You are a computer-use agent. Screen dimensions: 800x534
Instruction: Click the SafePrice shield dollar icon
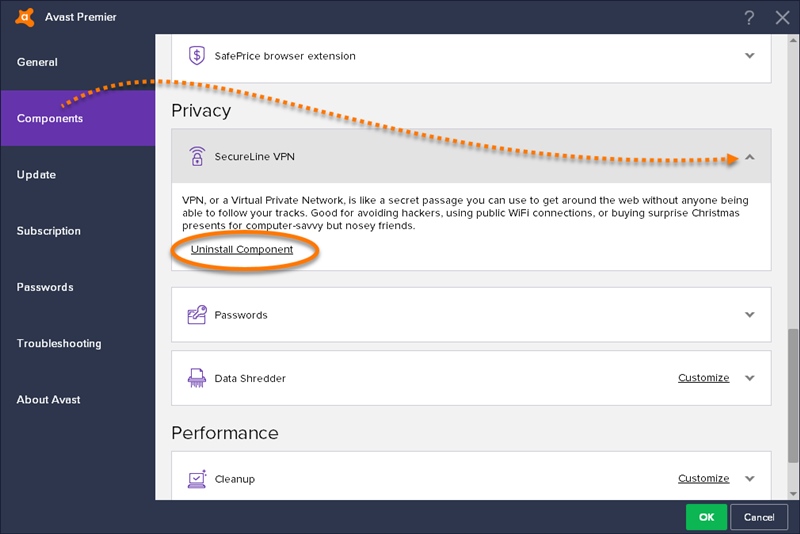[x=197, y=56]
